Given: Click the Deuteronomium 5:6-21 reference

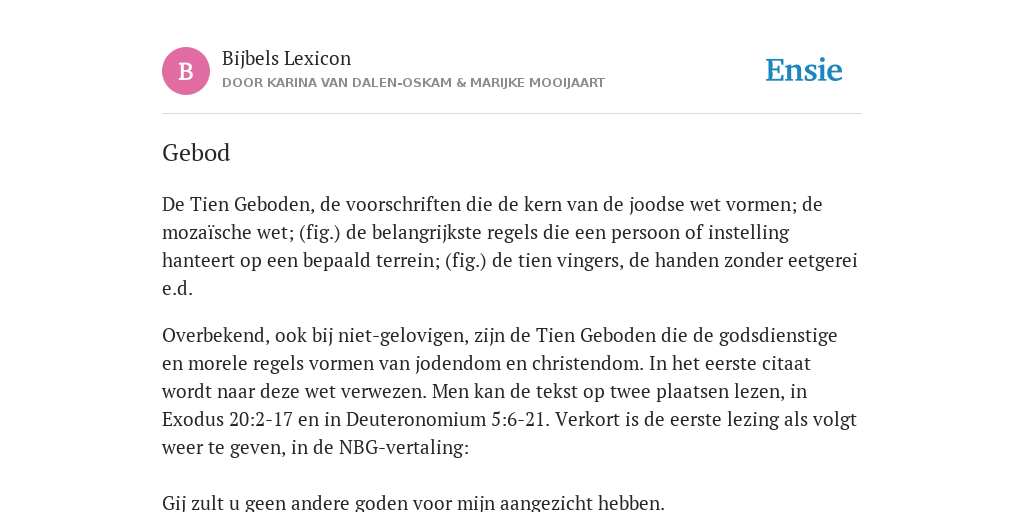Looking at the screenshot, I should (445, 419).
